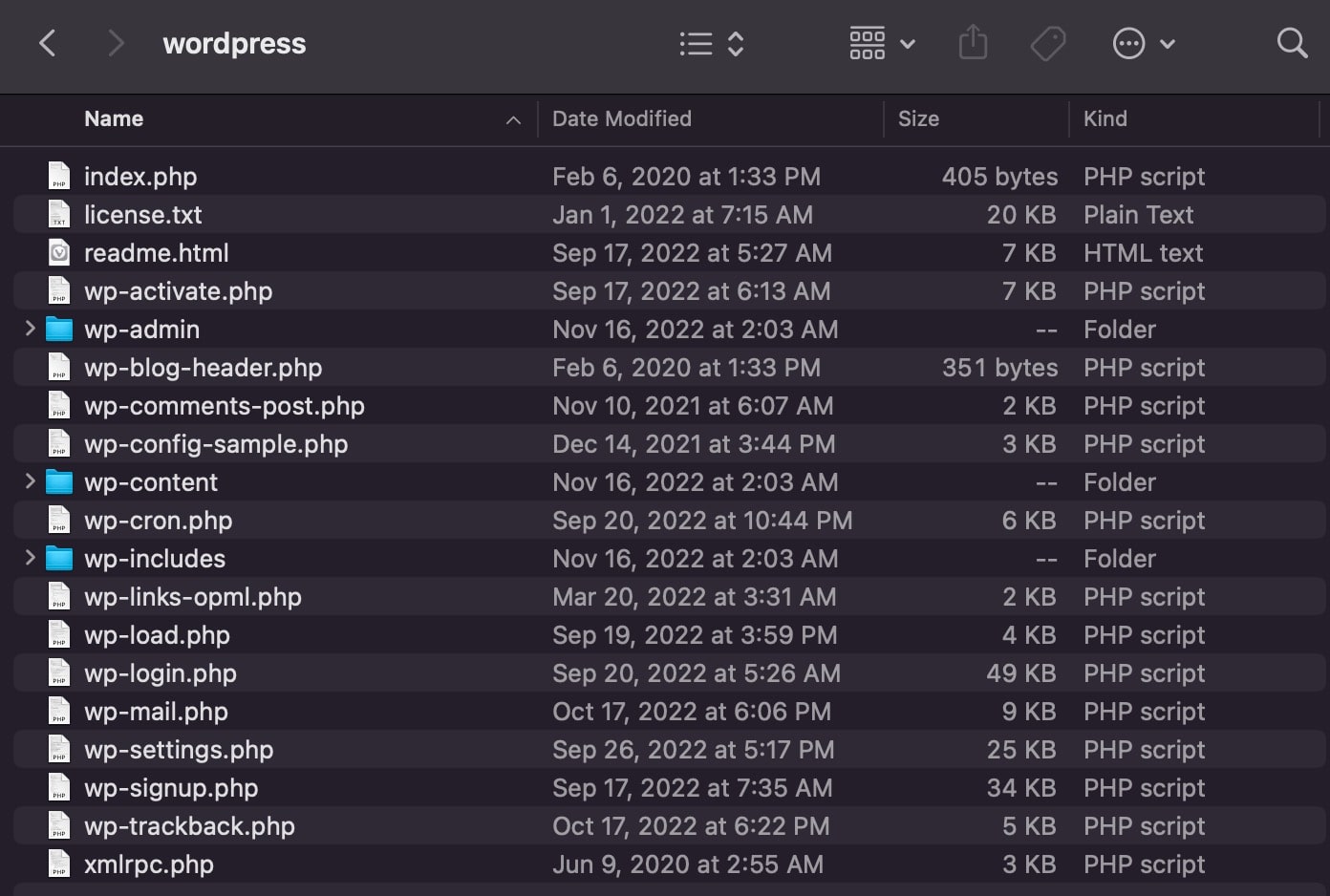Click the wordpress window title

pyautogui.click(x=235, y=44)
